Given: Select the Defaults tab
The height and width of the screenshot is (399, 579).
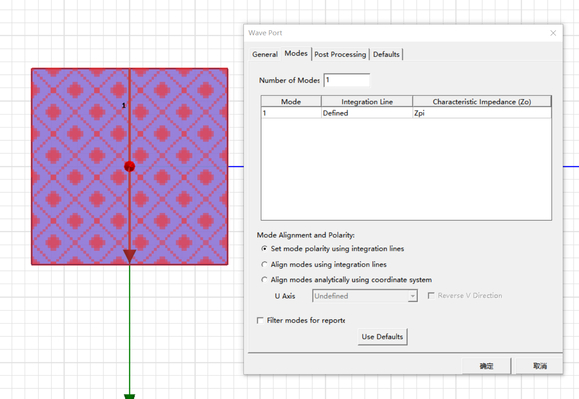Looking at the screenshot, I should tap(386, 54).
